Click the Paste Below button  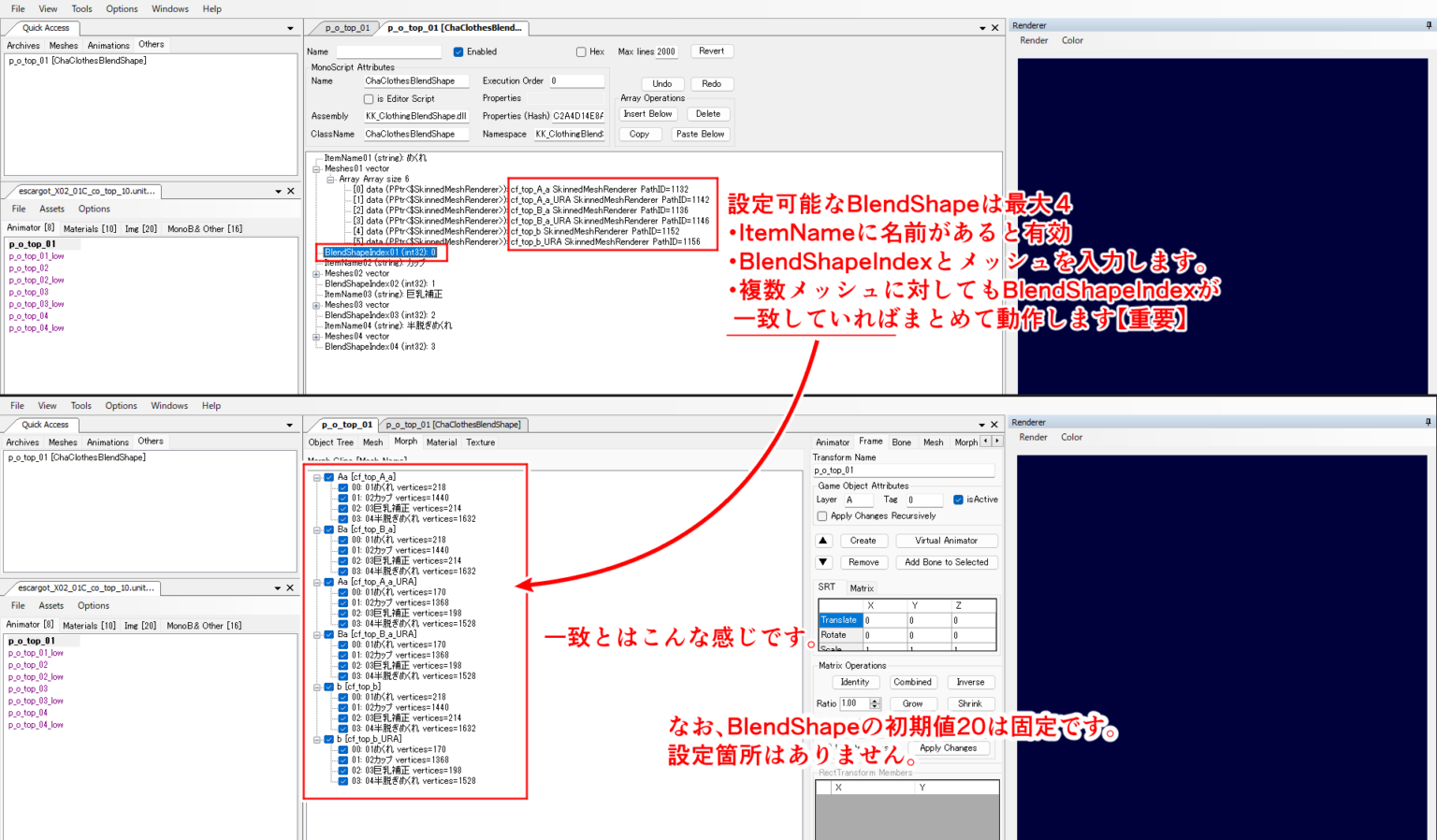coord(700,133)
